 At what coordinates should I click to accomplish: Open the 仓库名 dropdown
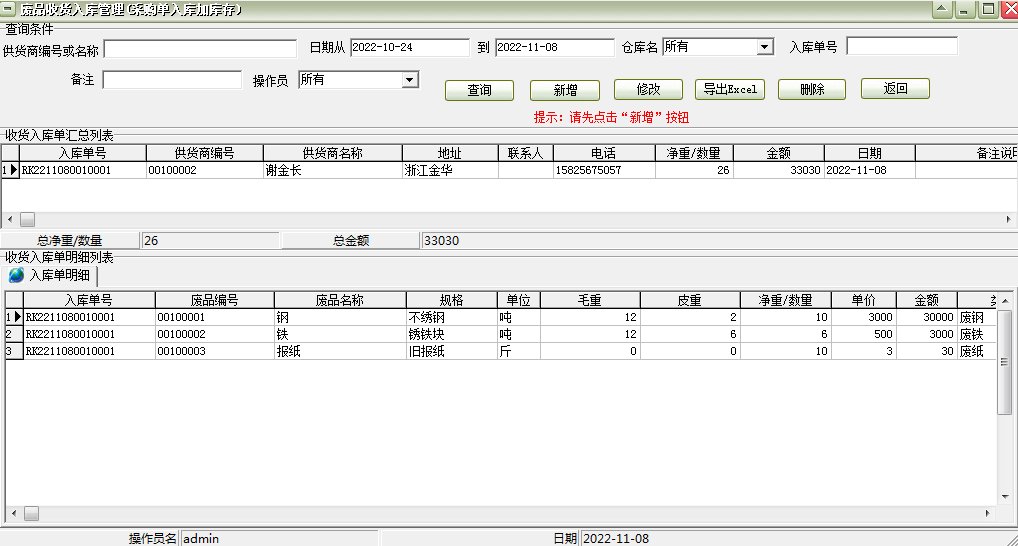765,47
